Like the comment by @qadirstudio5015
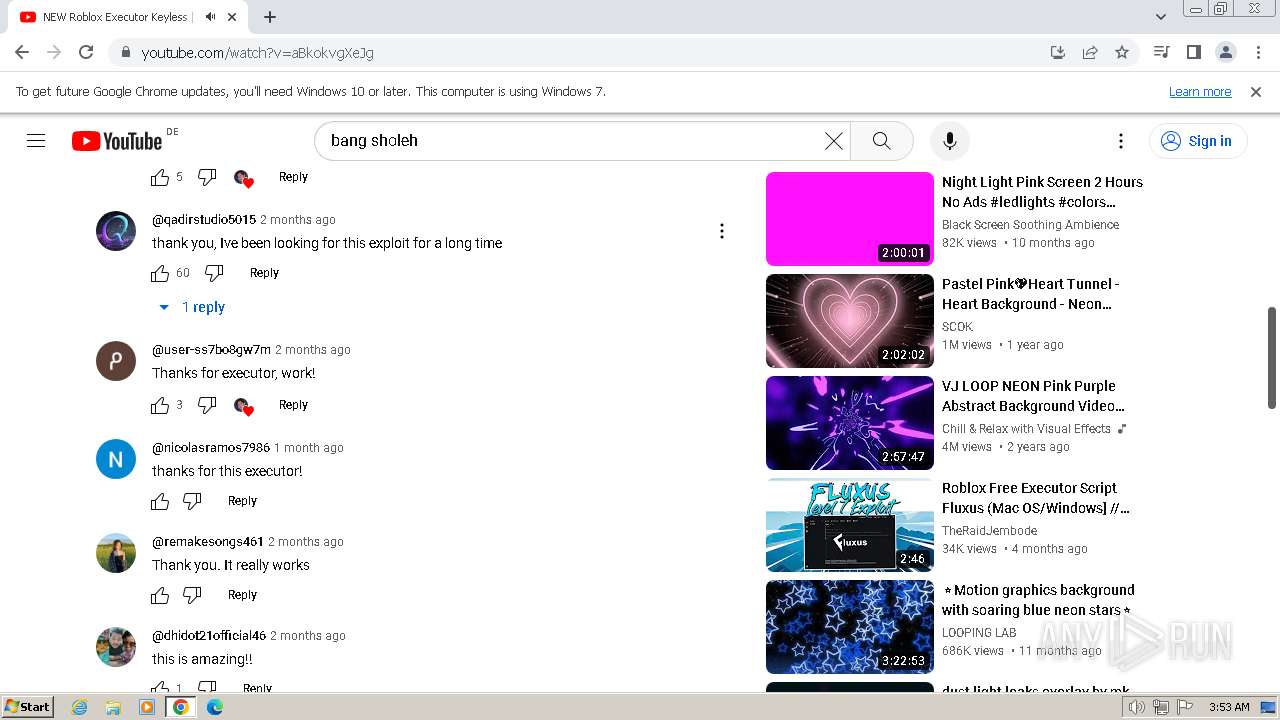The height and width of the screenshot is (720, 1280). click(160, 273)
